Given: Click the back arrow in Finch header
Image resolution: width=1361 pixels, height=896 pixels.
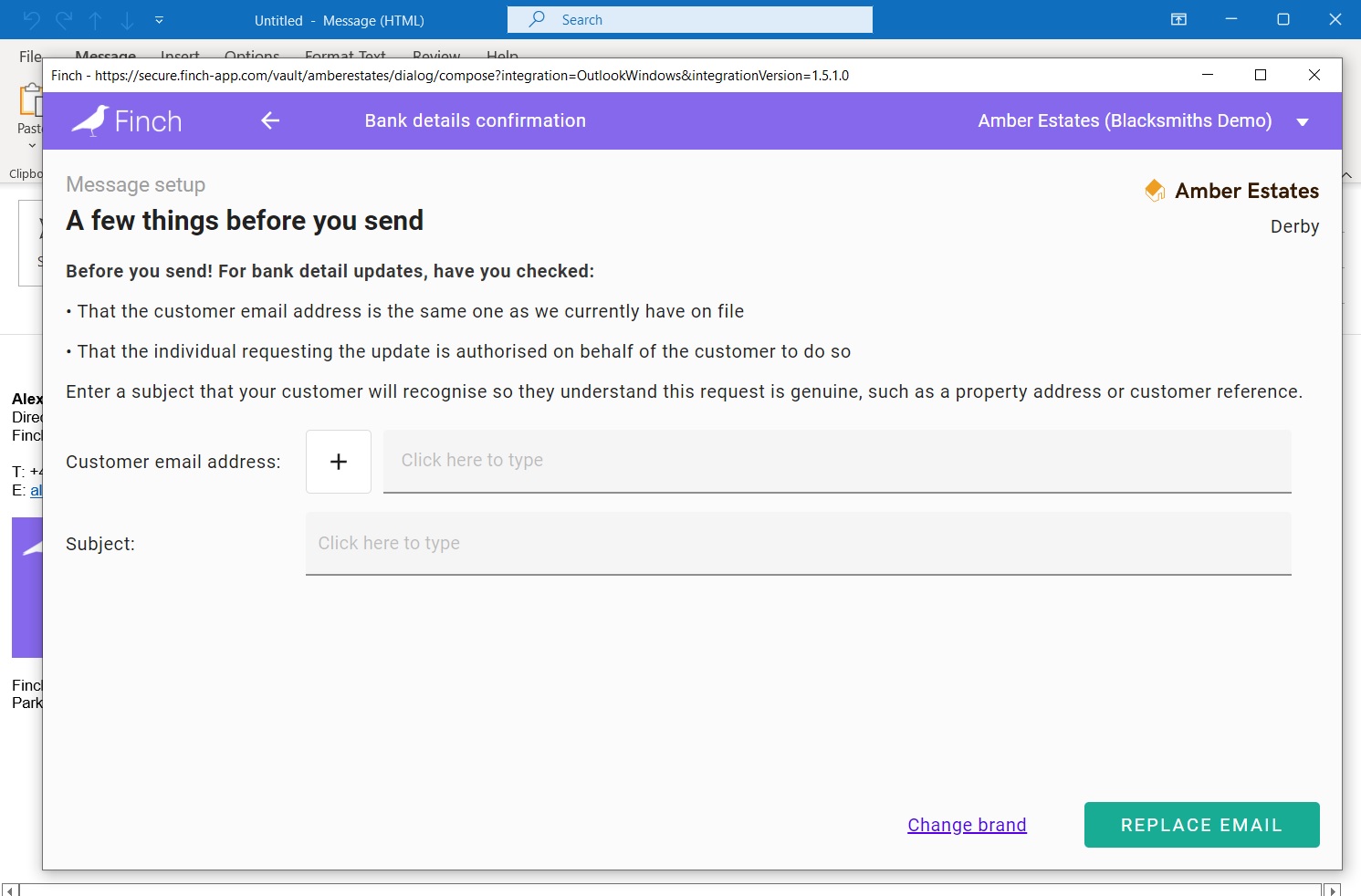Looking at the screenshot, I should [270, 120].
